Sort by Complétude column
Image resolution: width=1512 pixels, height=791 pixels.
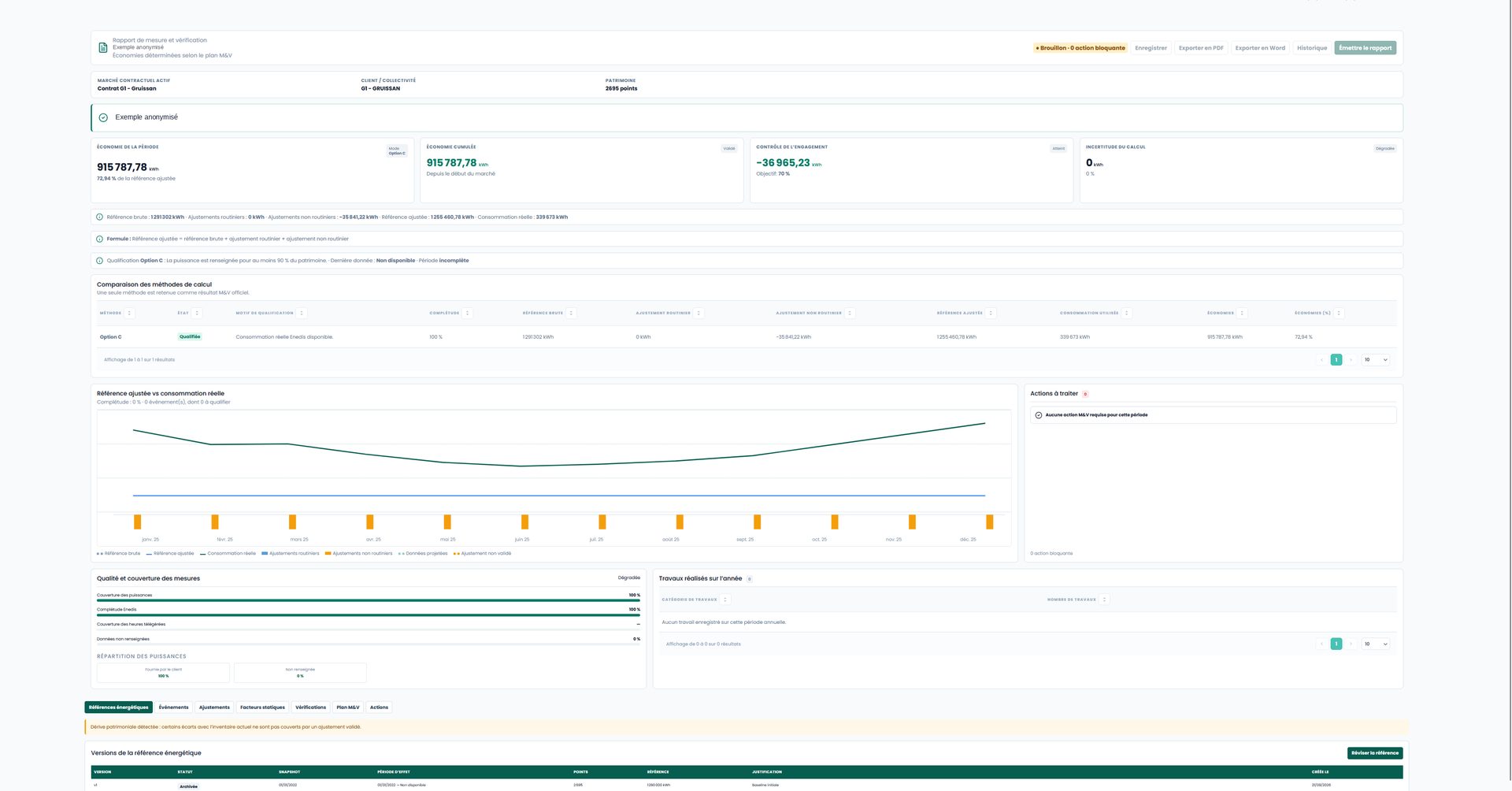point(467,314)
